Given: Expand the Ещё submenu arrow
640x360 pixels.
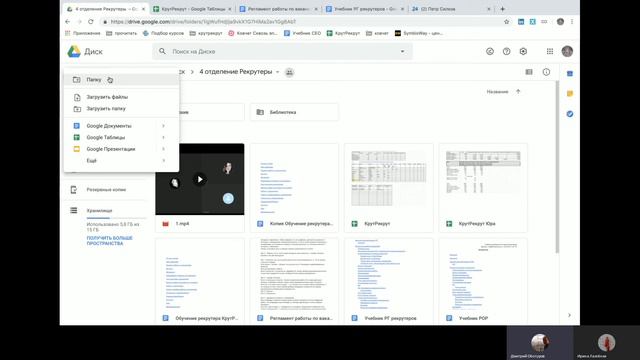Looking at the screenshot, I should (164, 160).
